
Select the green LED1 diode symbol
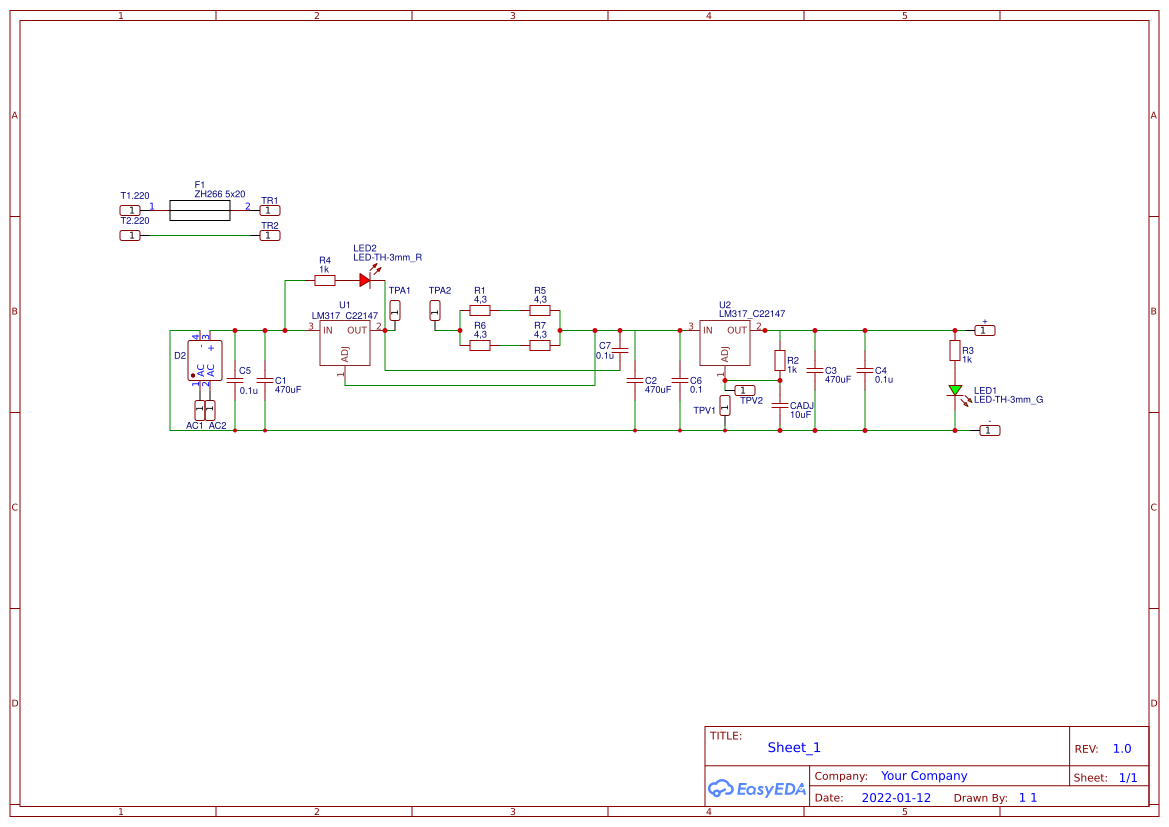pyautogui.click(x=956, y=392)
